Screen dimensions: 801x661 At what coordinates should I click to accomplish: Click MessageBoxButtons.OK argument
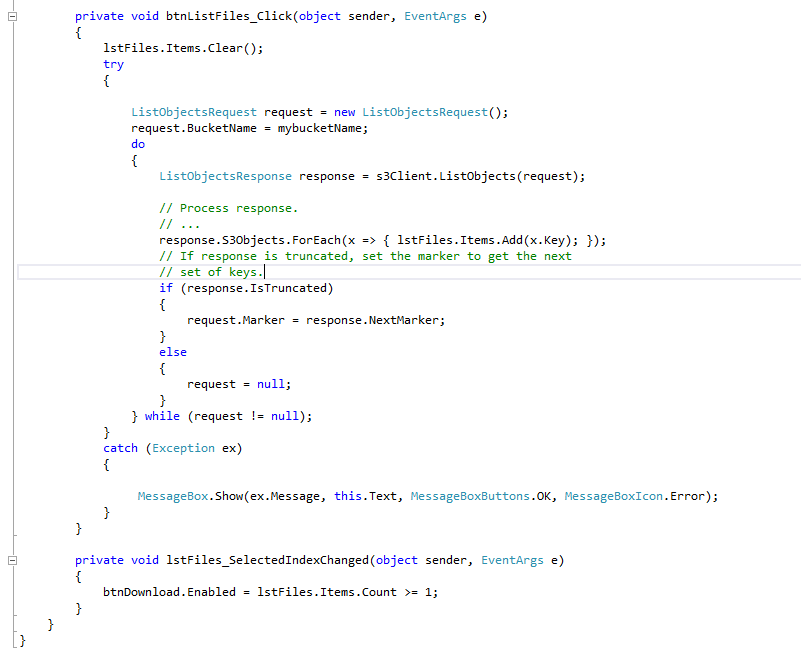(x=481, y=496)
